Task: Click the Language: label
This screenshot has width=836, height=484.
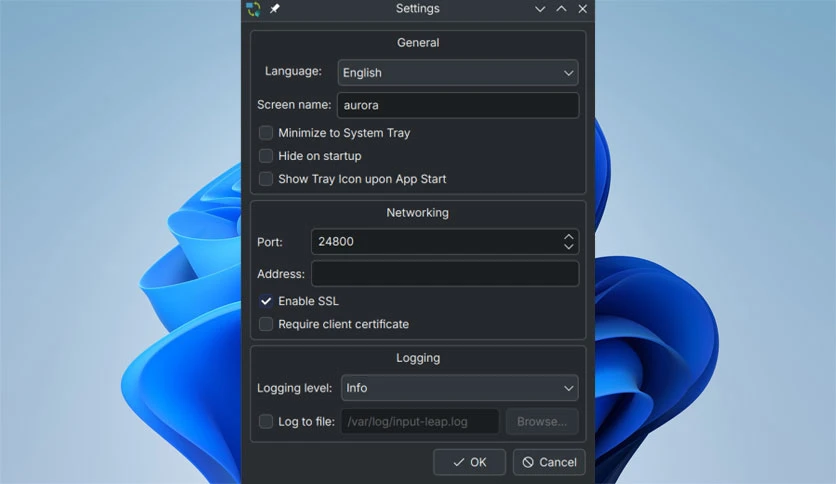Action: (293, 71)
